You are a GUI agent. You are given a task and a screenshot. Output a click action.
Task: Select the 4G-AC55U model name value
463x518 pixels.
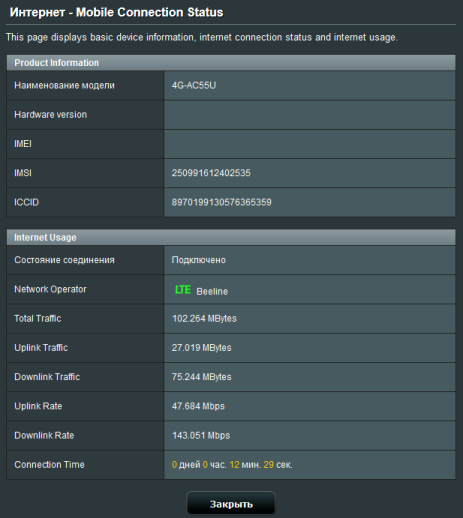pyautogui.click(x=194, y=85)
